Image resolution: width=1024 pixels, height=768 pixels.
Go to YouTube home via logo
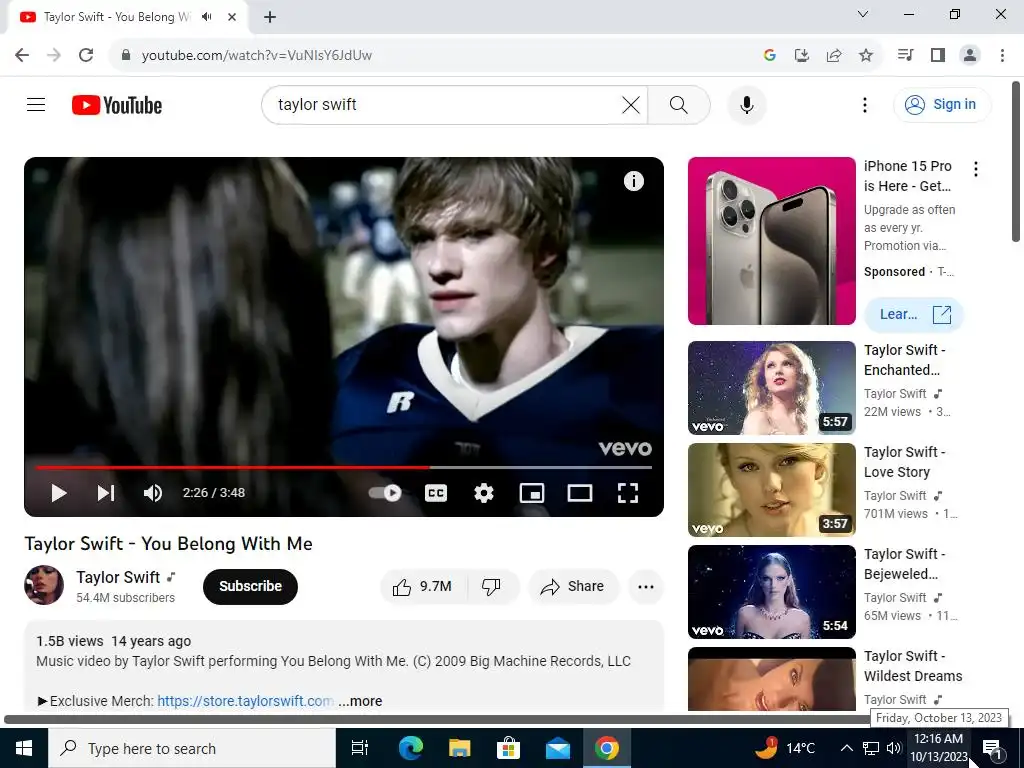point(117,105)
